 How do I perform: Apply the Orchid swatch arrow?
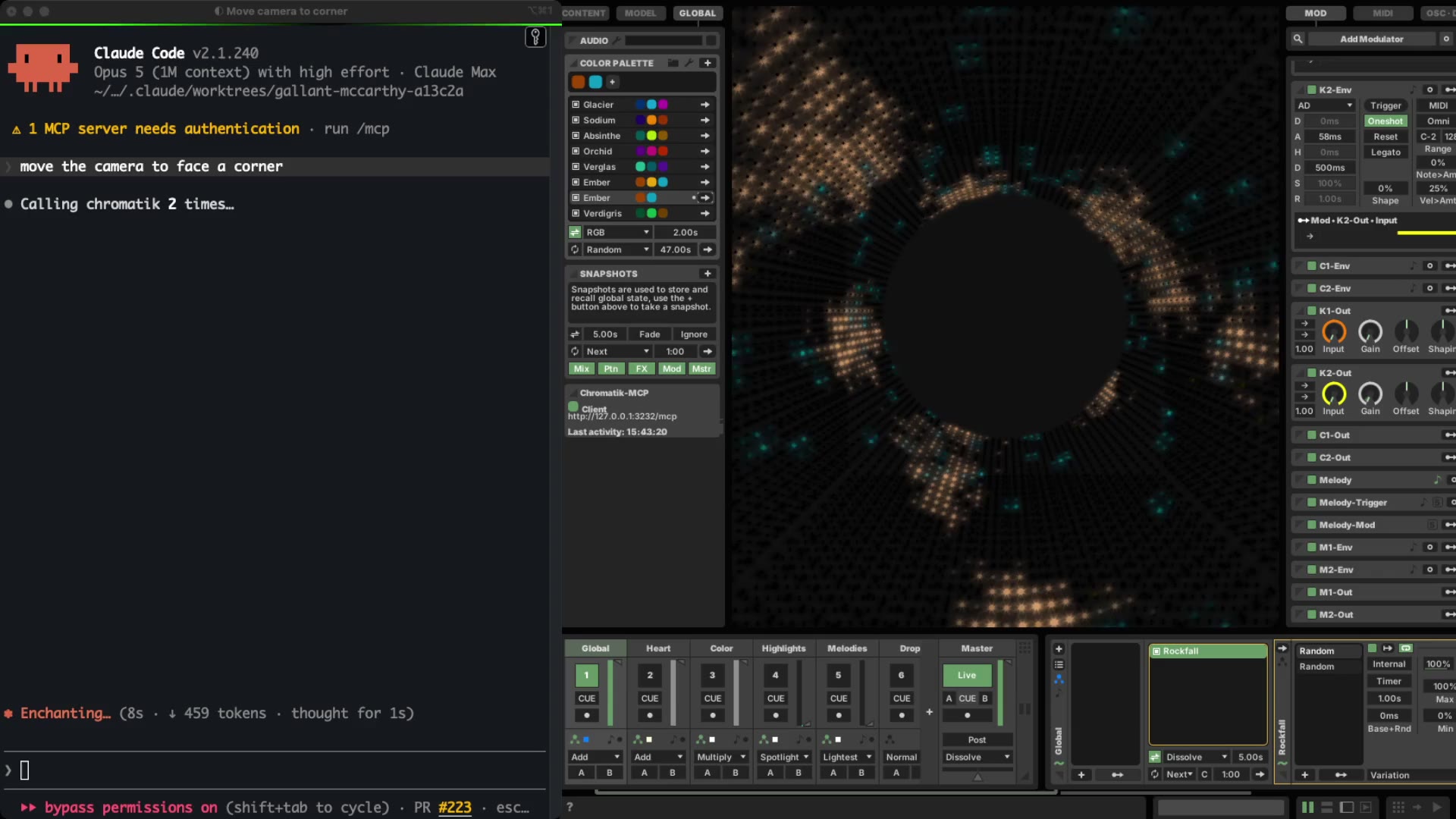pyautogui.click(x=705, y=152)
